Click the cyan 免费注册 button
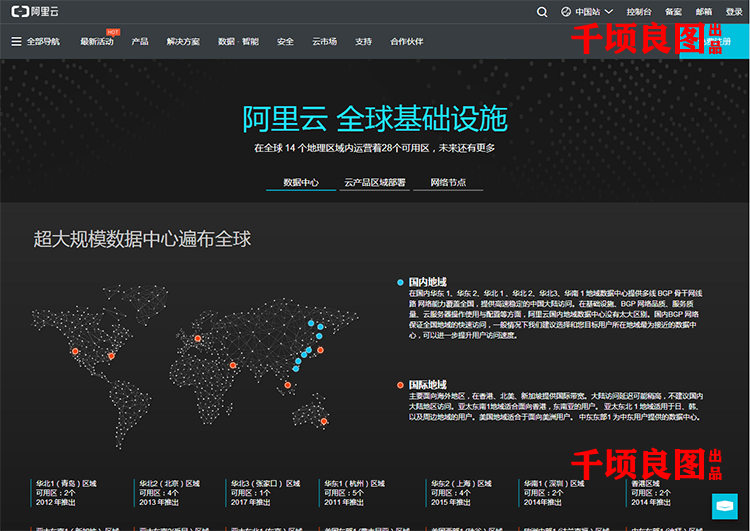The height and width of the screenshot is (531, 750). [x=714, y=42]
